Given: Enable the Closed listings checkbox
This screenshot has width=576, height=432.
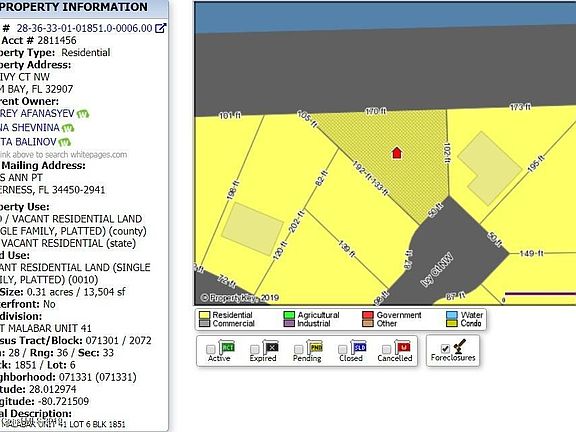Looking at the screenshot, I should pos(342,349).
